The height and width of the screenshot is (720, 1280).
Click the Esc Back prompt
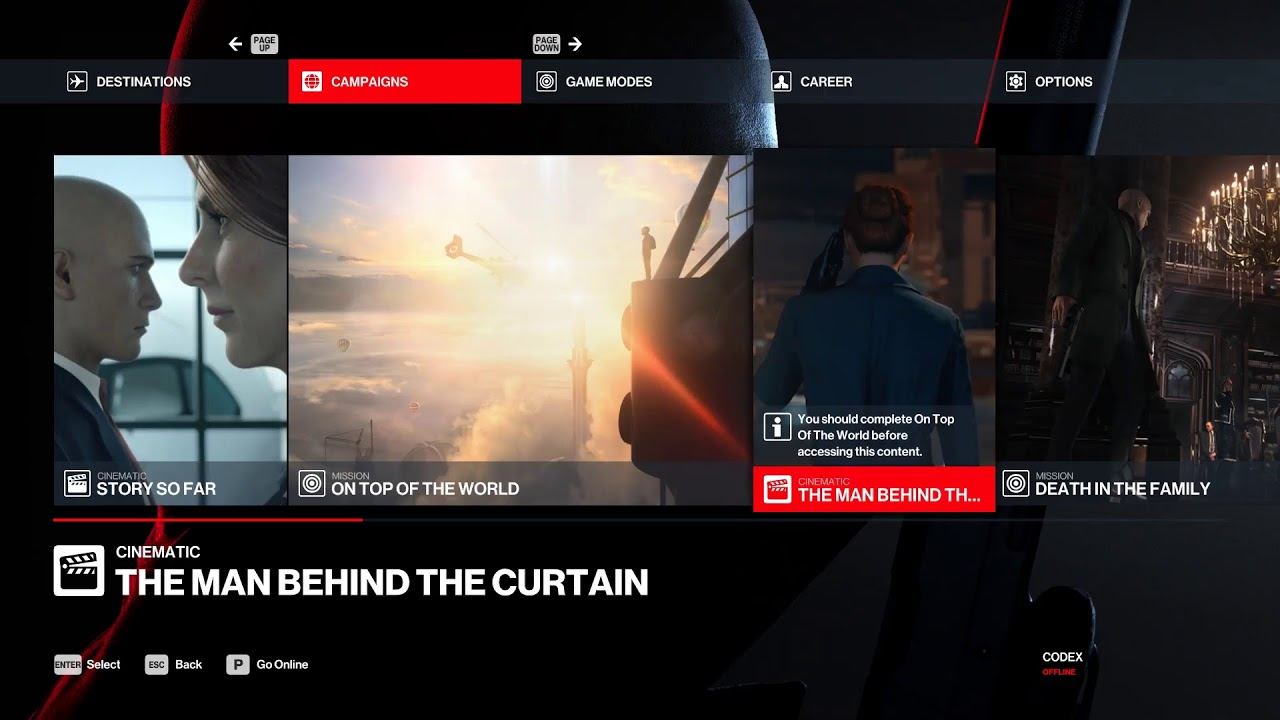173,664
